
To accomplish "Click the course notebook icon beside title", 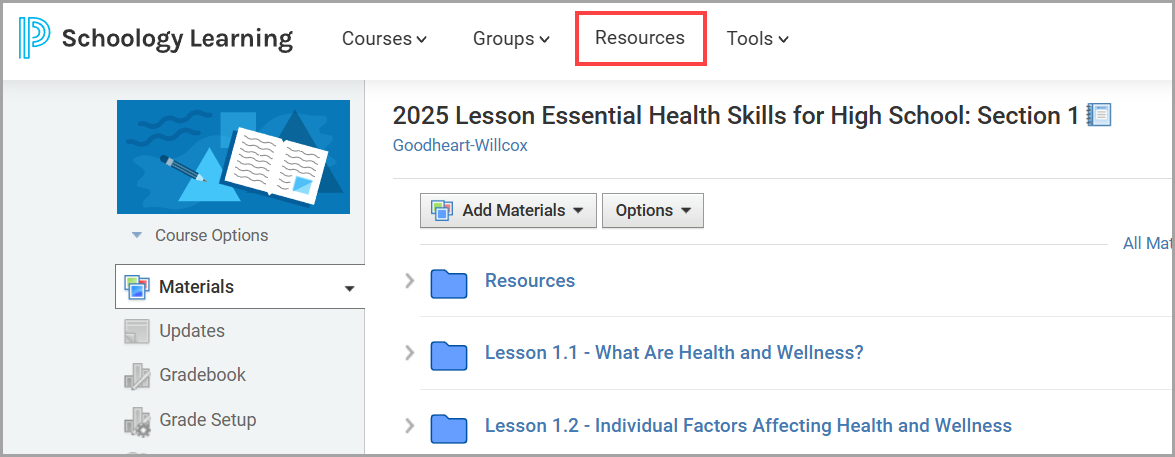I will click(x=1099, y=115).
